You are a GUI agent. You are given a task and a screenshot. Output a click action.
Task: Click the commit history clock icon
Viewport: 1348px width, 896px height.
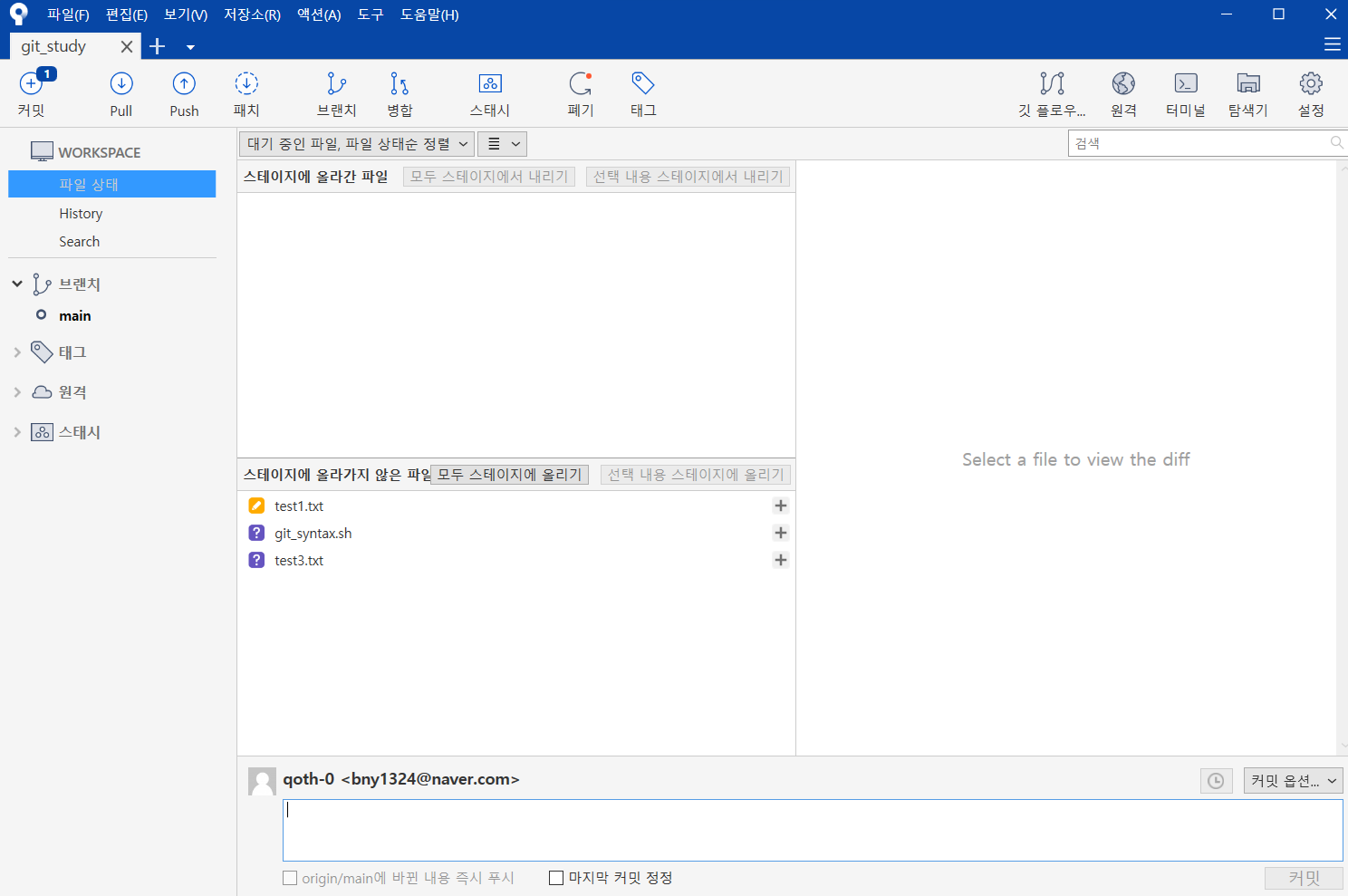coord(1216,780)
